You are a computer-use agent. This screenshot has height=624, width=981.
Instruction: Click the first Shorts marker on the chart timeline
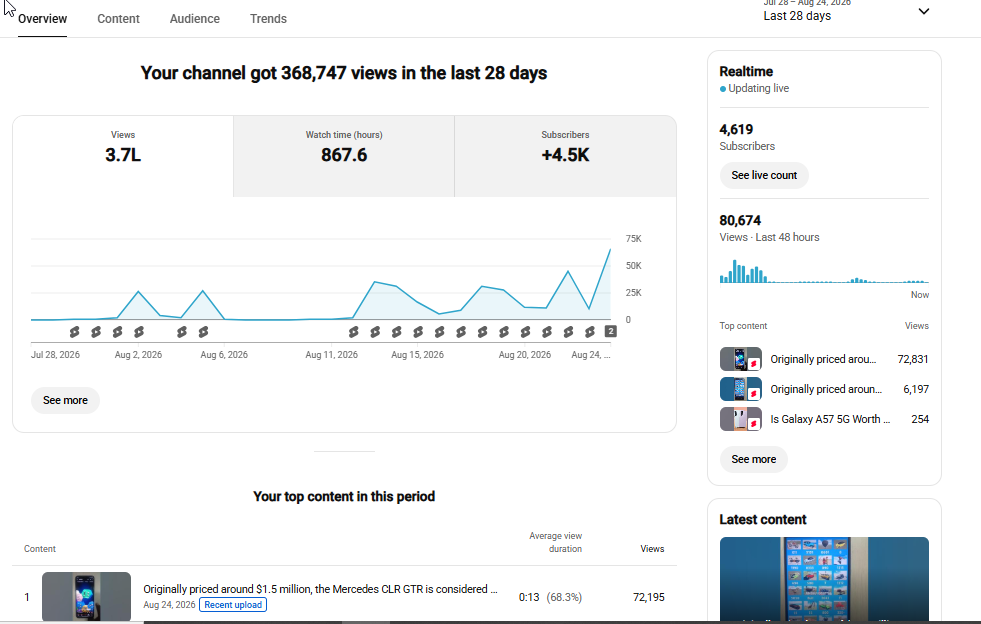pyautogui.click(x=74, y=332)
